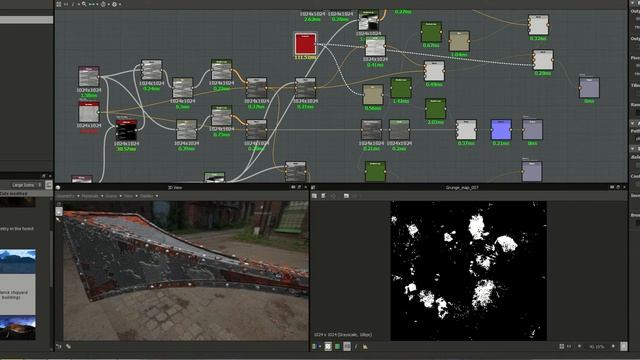This screenshot has height=360, width=640.
Task: Select the output node labeled 0ms at far right
Action: (x=589, y=88)
